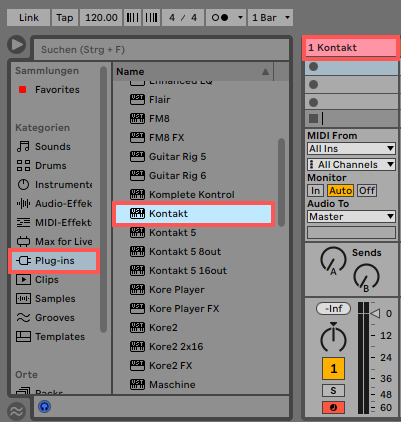401x422 pixels.
Task: Click the plug-in list scrollbar
Action: pos(282,182)
